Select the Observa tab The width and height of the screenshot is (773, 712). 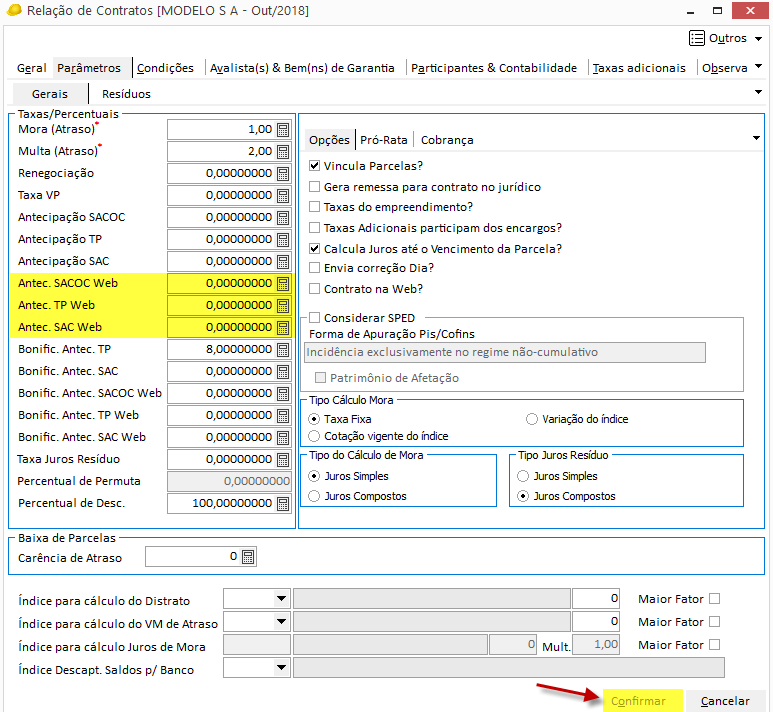[x=725, y=68]
